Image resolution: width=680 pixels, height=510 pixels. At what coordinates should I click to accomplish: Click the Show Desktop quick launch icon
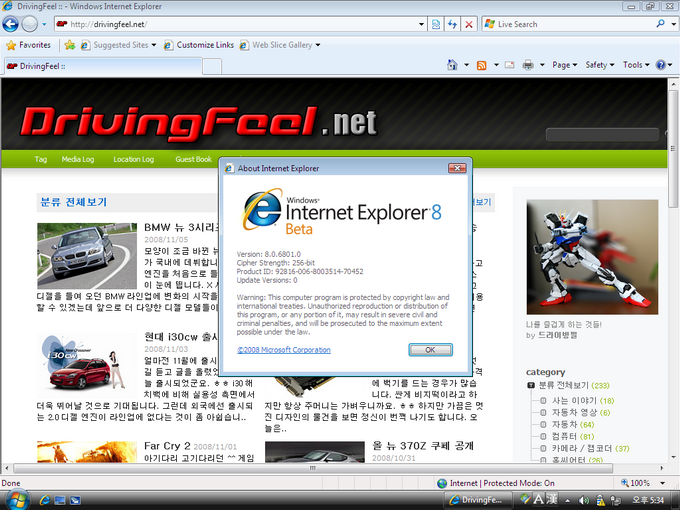(60, 500)
